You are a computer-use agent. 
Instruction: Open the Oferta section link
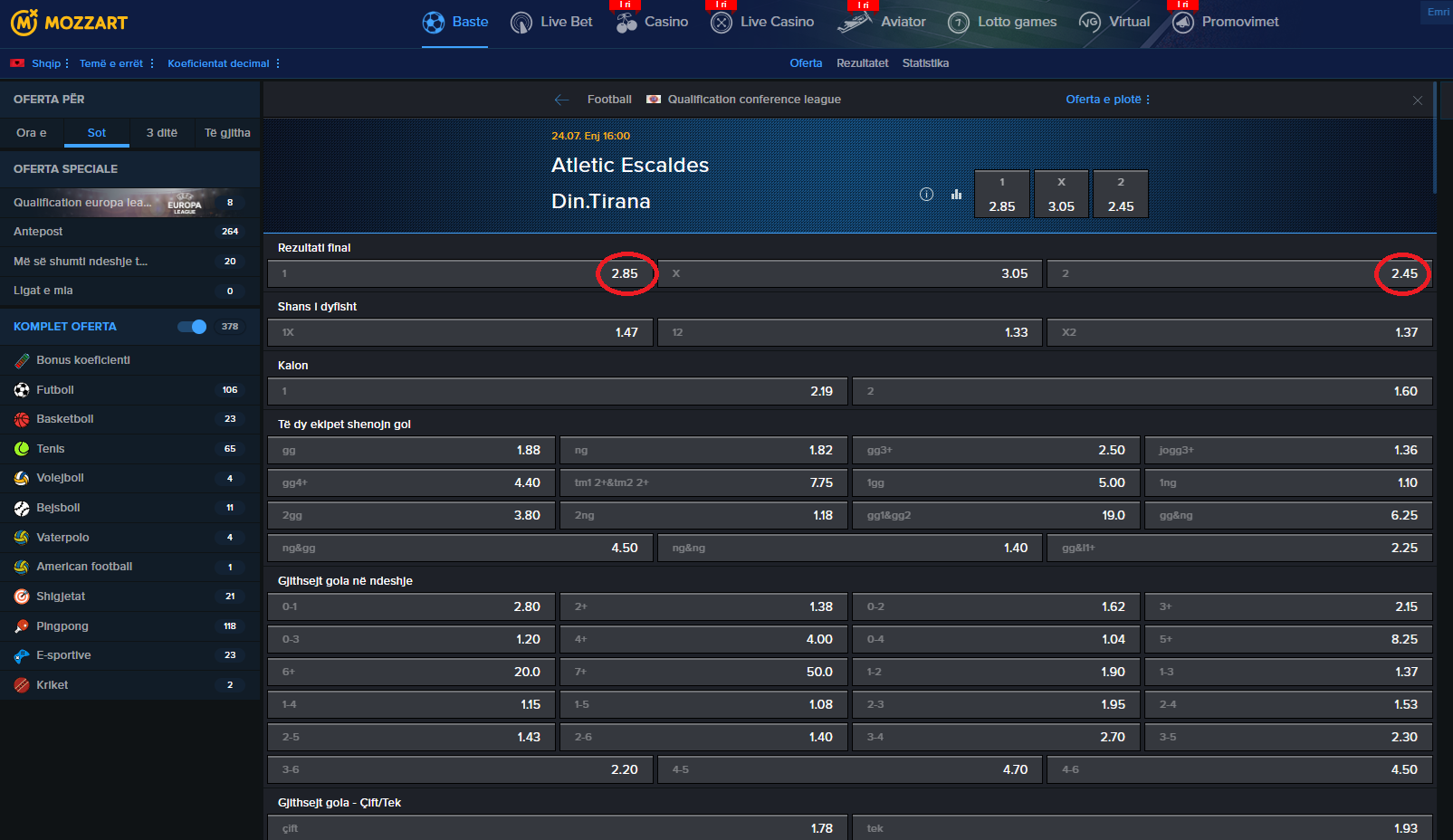[x=806, y=63]
